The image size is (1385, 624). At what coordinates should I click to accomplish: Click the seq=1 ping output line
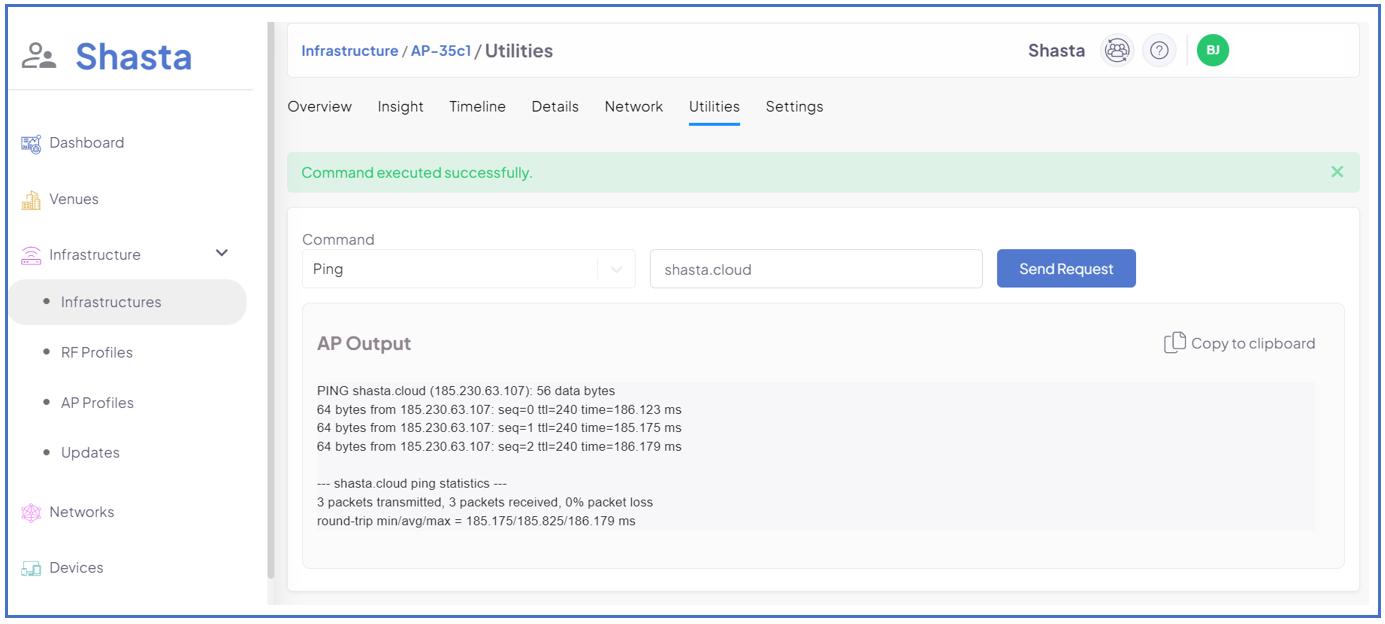tap(499, 428)
